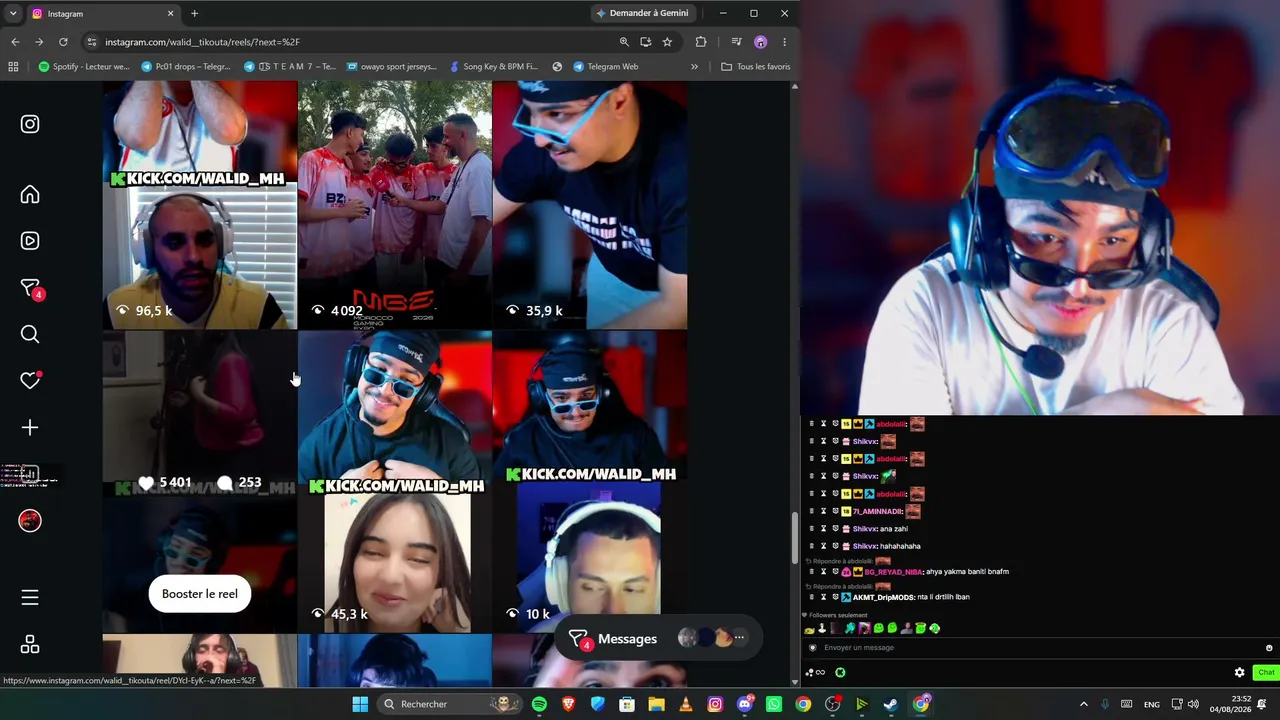Bookmark this page with the star icon
The image size is (1280, 720).
click(x=667, y=42)
